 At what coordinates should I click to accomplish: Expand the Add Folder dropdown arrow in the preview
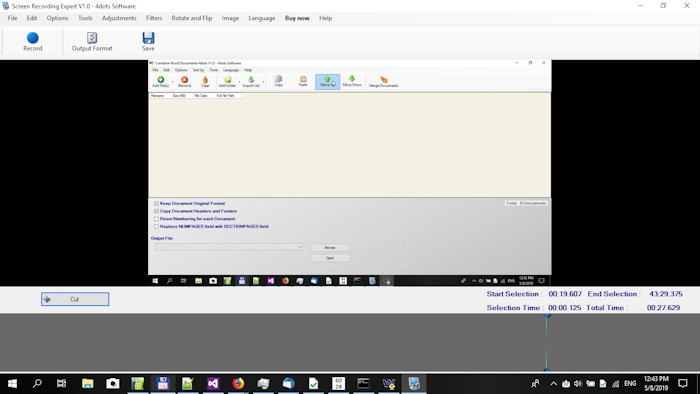click(239, 82)
